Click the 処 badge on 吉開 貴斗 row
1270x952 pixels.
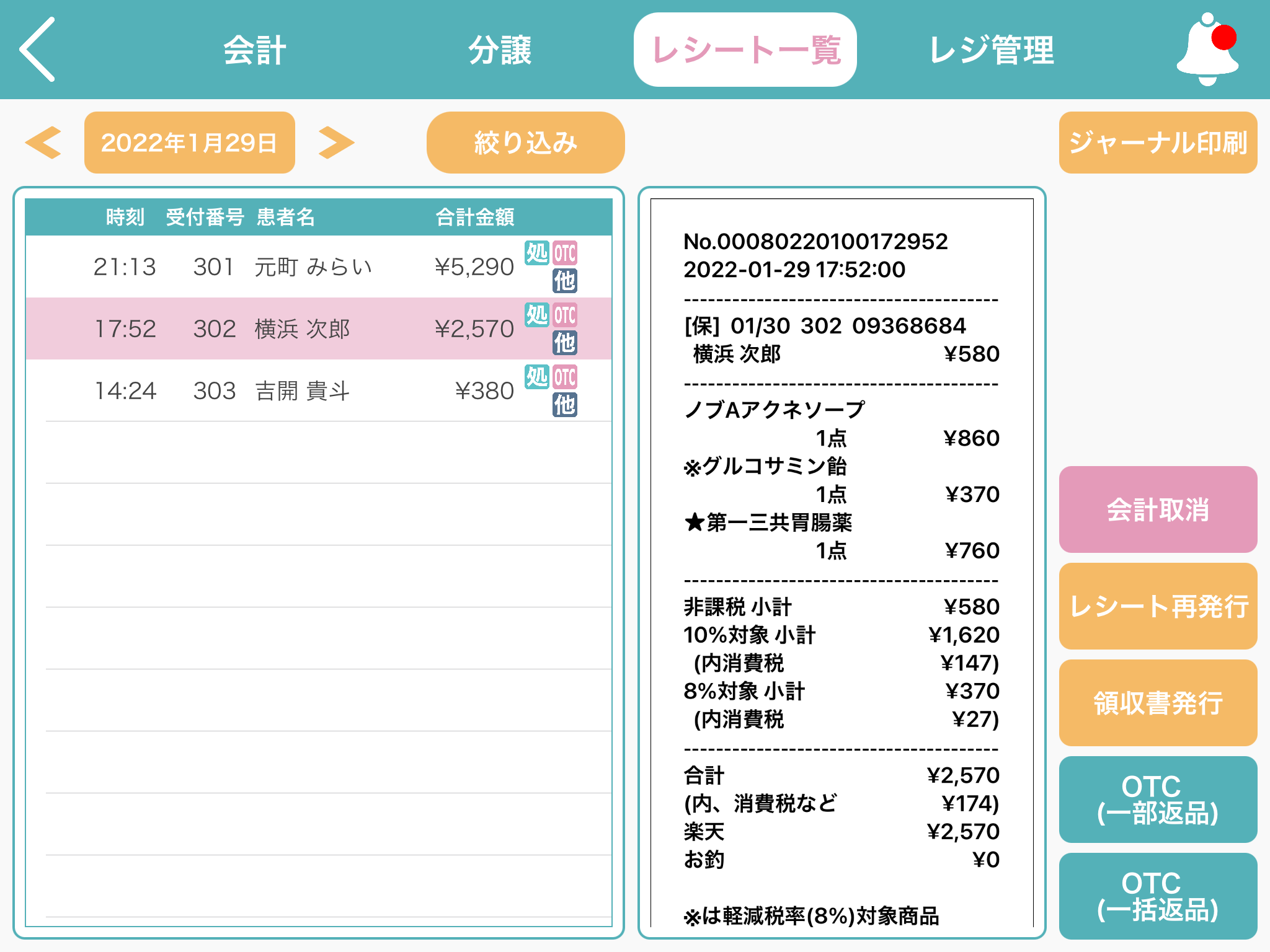click(537, 377)
